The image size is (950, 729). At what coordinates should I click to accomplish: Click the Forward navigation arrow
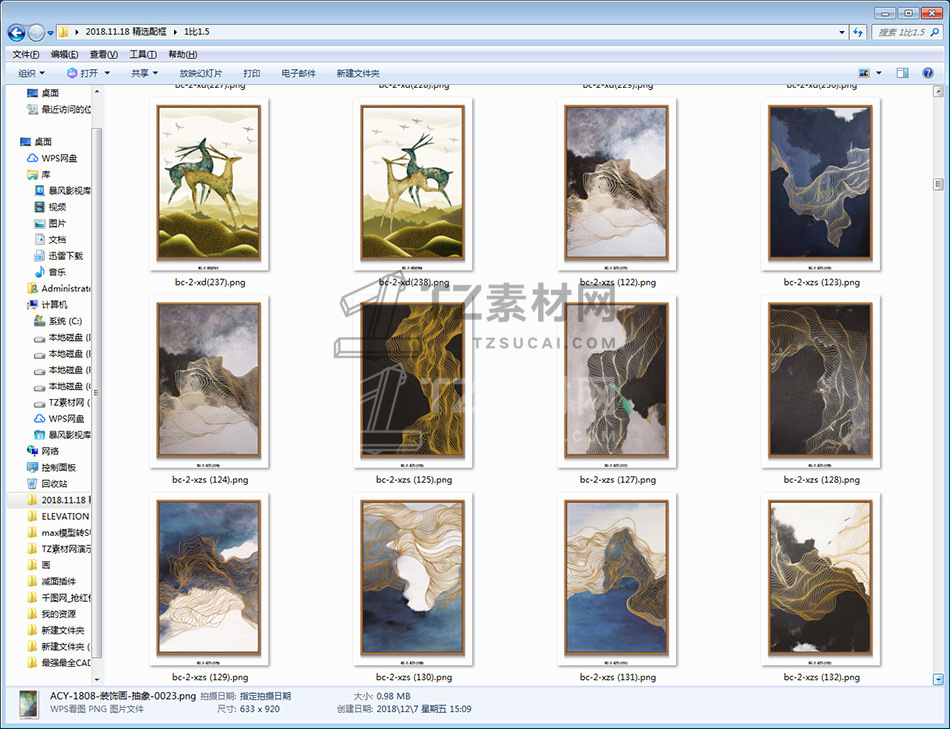[37, 32]
